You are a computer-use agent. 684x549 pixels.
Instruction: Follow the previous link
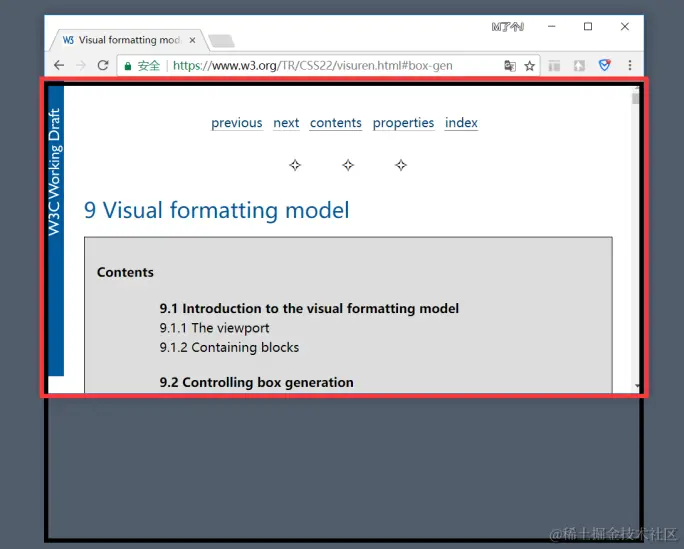coord(237,123)
